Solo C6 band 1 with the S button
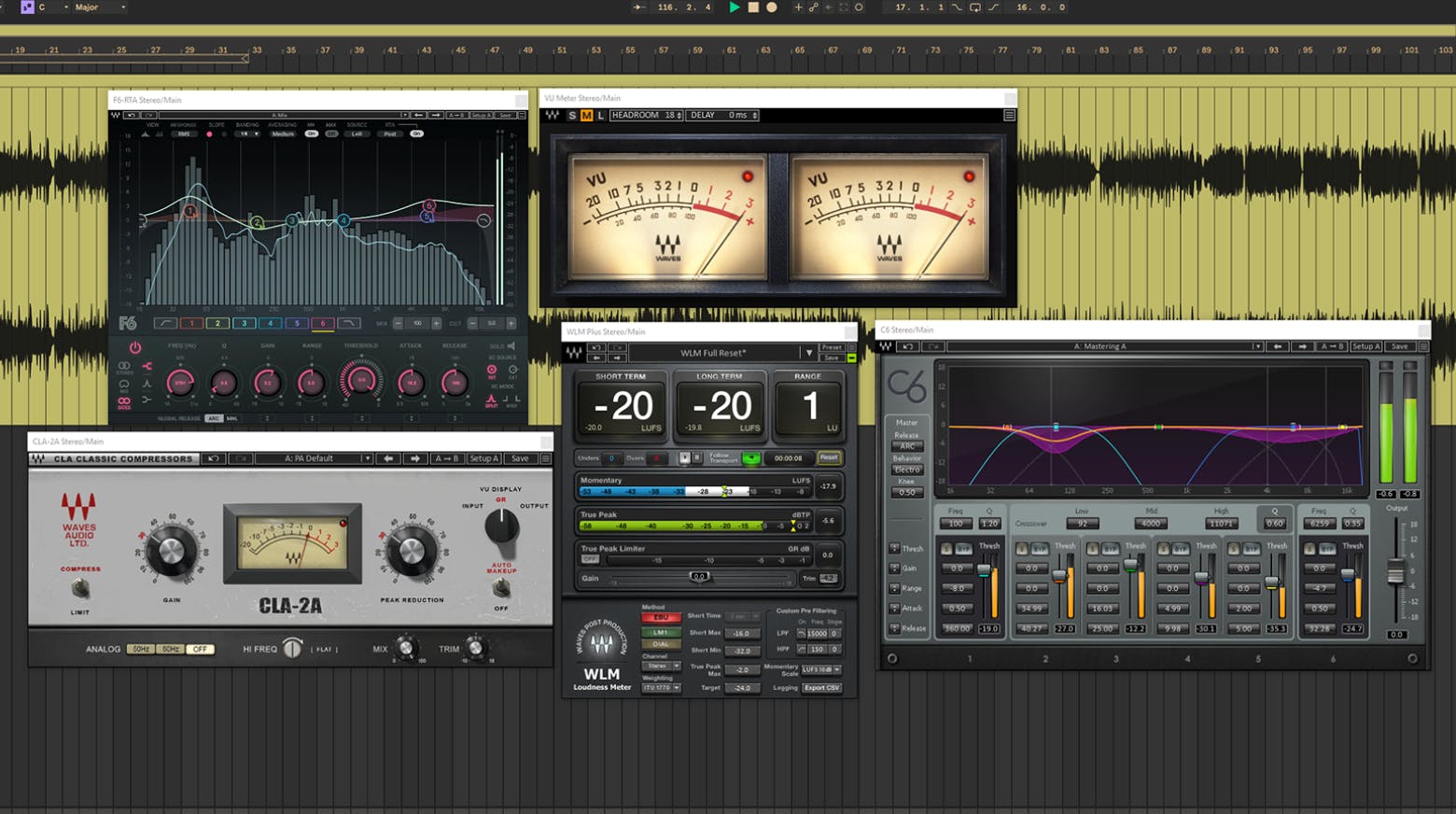This screenshot has width=1456, height=814. (x=946, y=549)
